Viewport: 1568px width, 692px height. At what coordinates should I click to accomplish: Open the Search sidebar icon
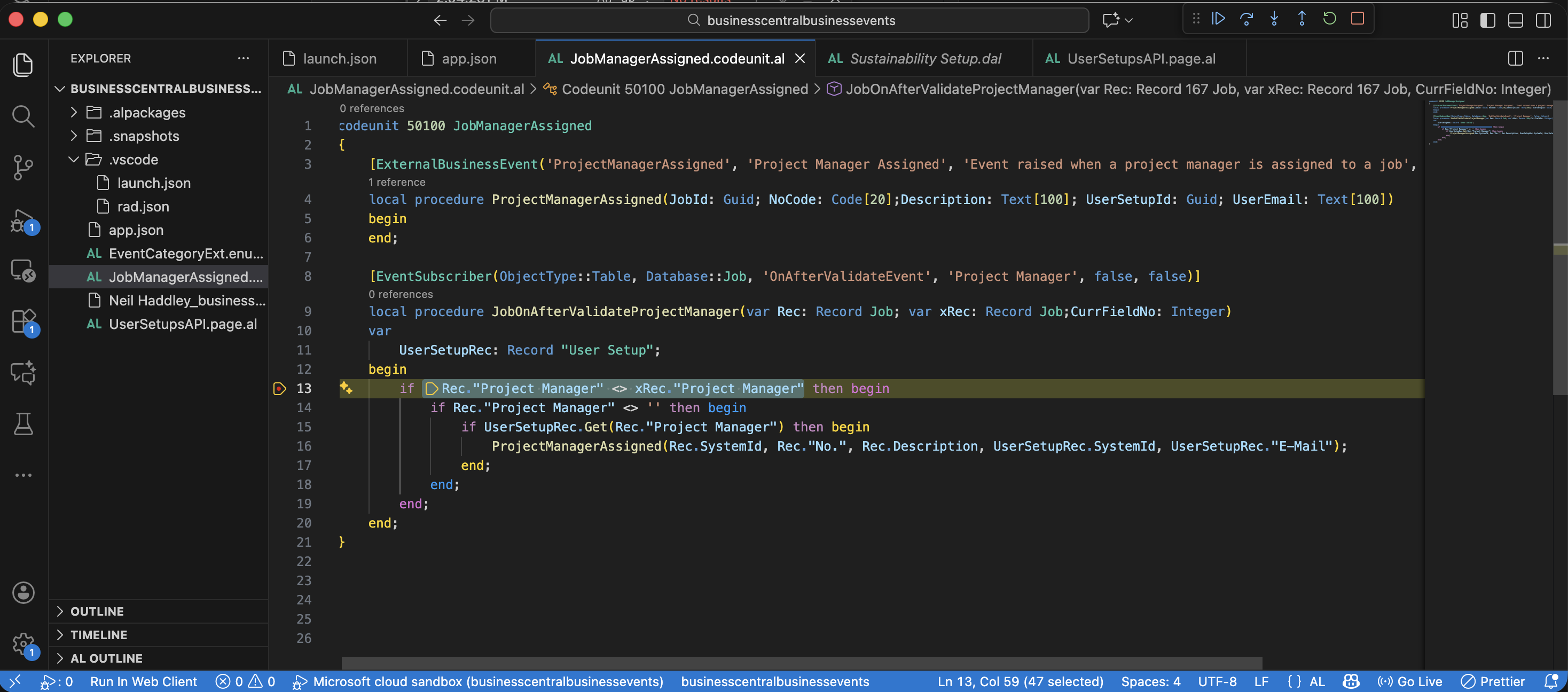23,116
